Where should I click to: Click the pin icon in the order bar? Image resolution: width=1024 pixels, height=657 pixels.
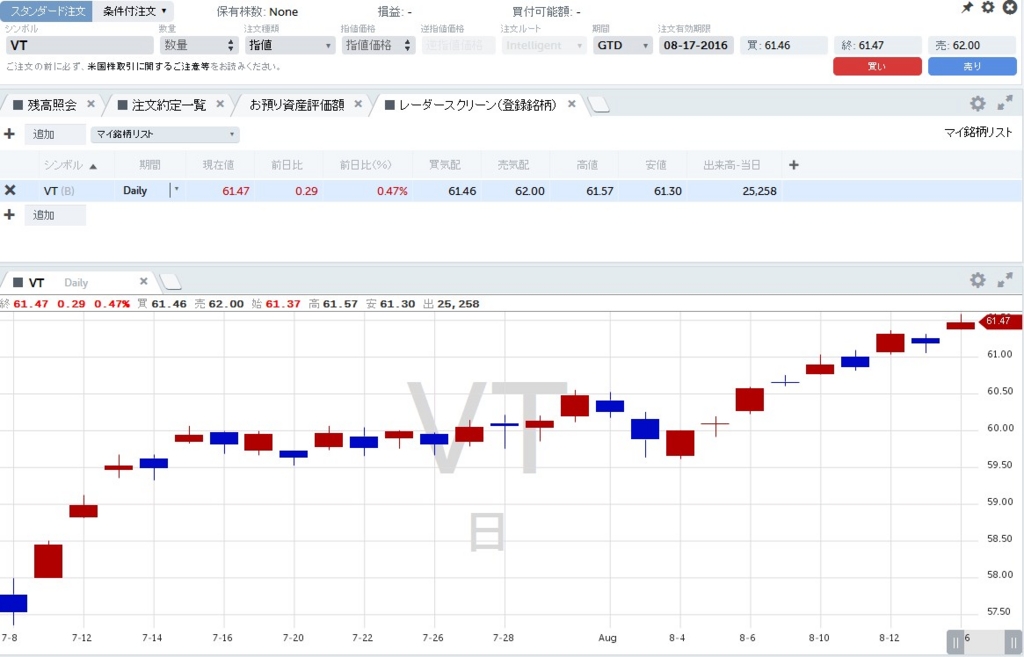pyautogui.click(x=967, y=8)
